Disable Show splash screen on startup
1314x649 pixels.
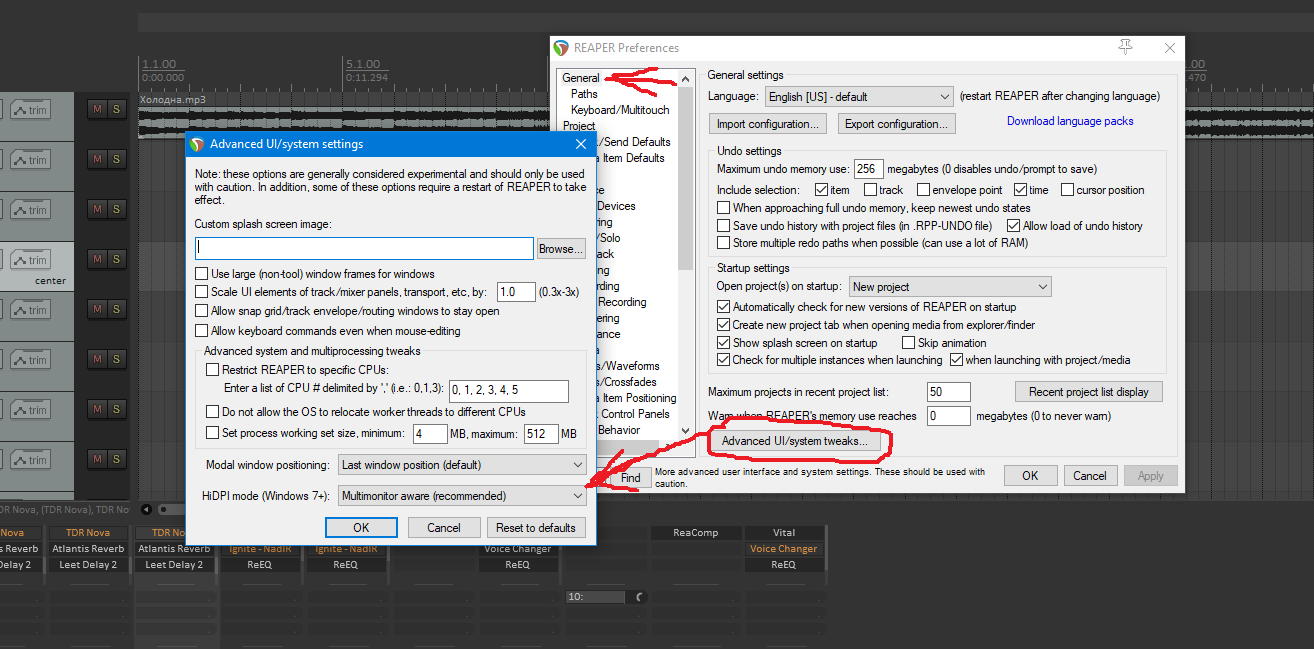tap(724, 343)
